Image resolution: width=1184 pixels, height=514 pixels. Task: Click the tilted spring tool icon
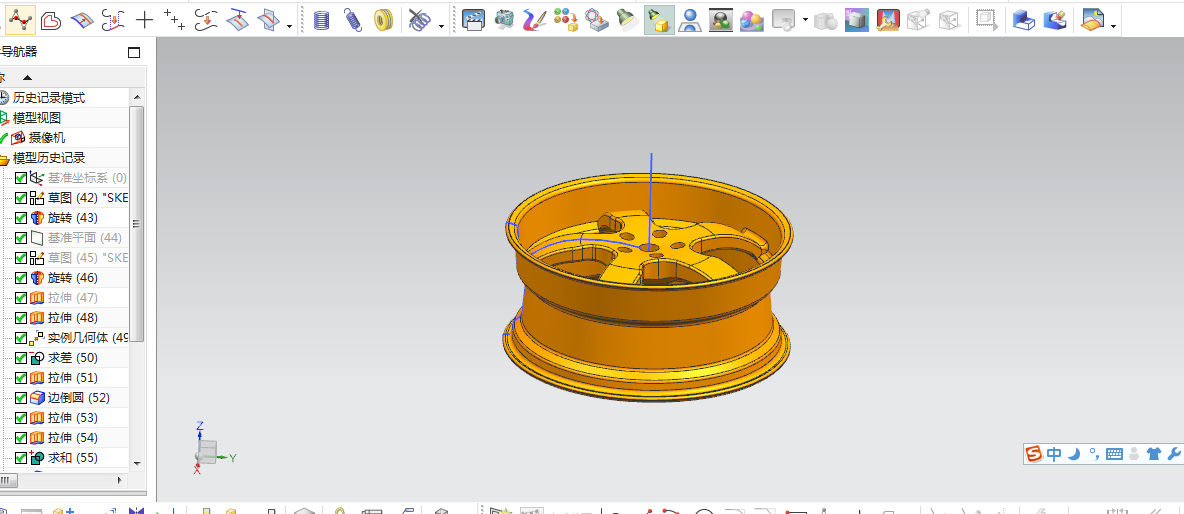tap(353, 20)
